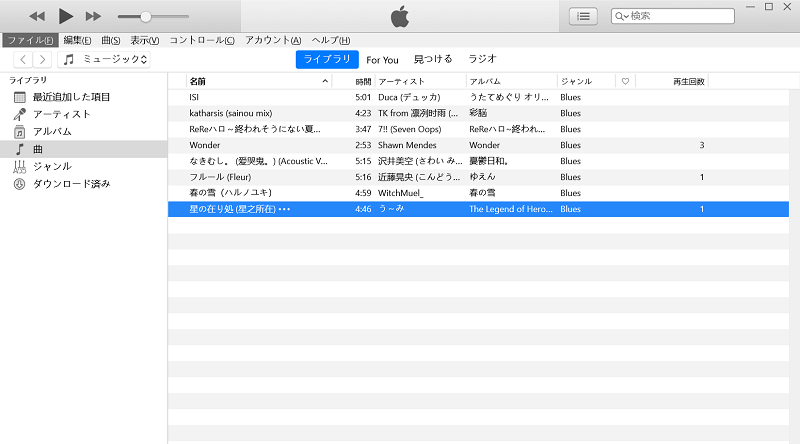Image resolution: width=800 pixels, height=444 pixels.
Task: Click the ライブラリ sidebar heading
Action: tap(28, 80)
